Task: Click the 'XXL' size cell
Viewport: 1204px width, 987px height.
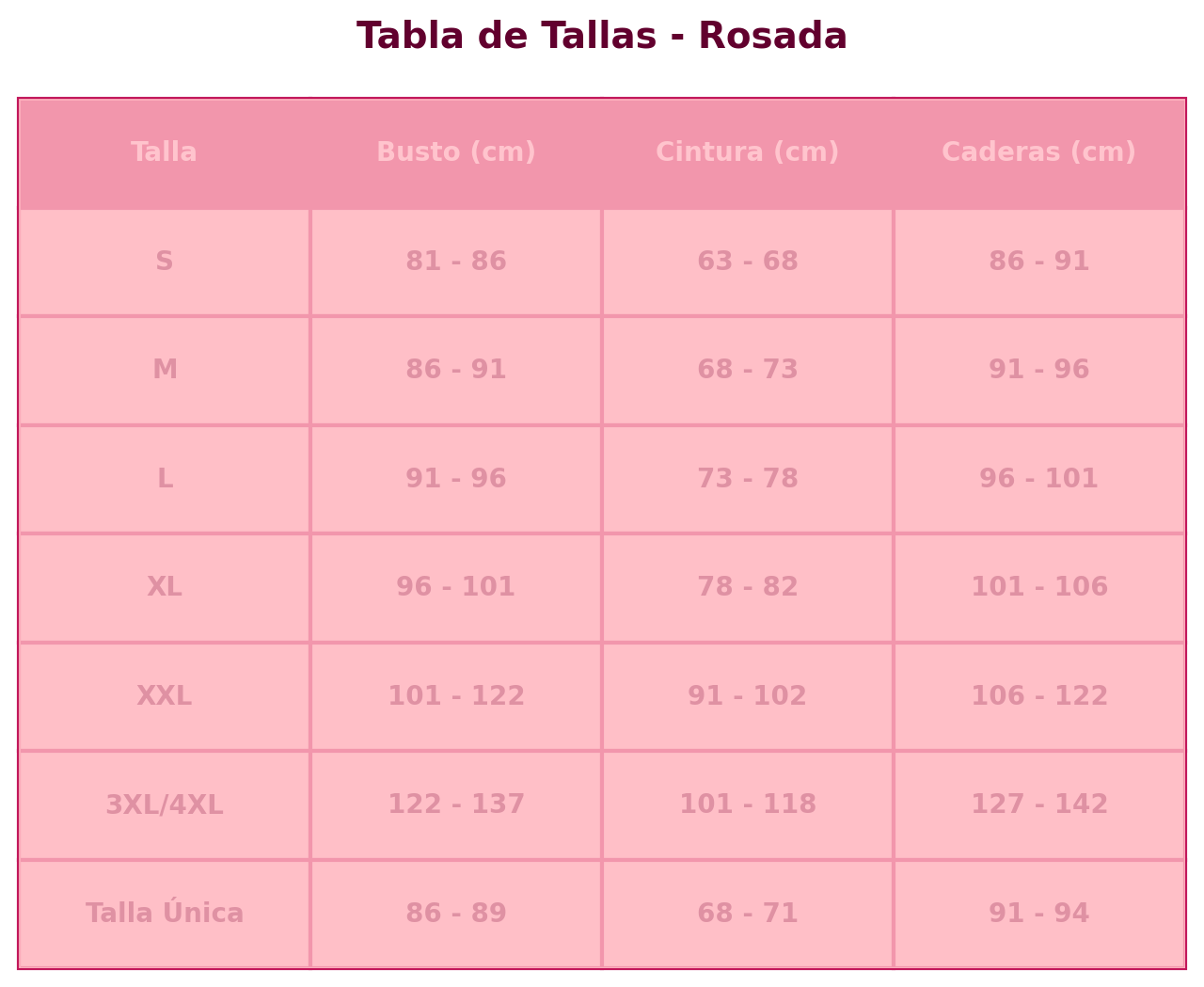Action: 165,696
